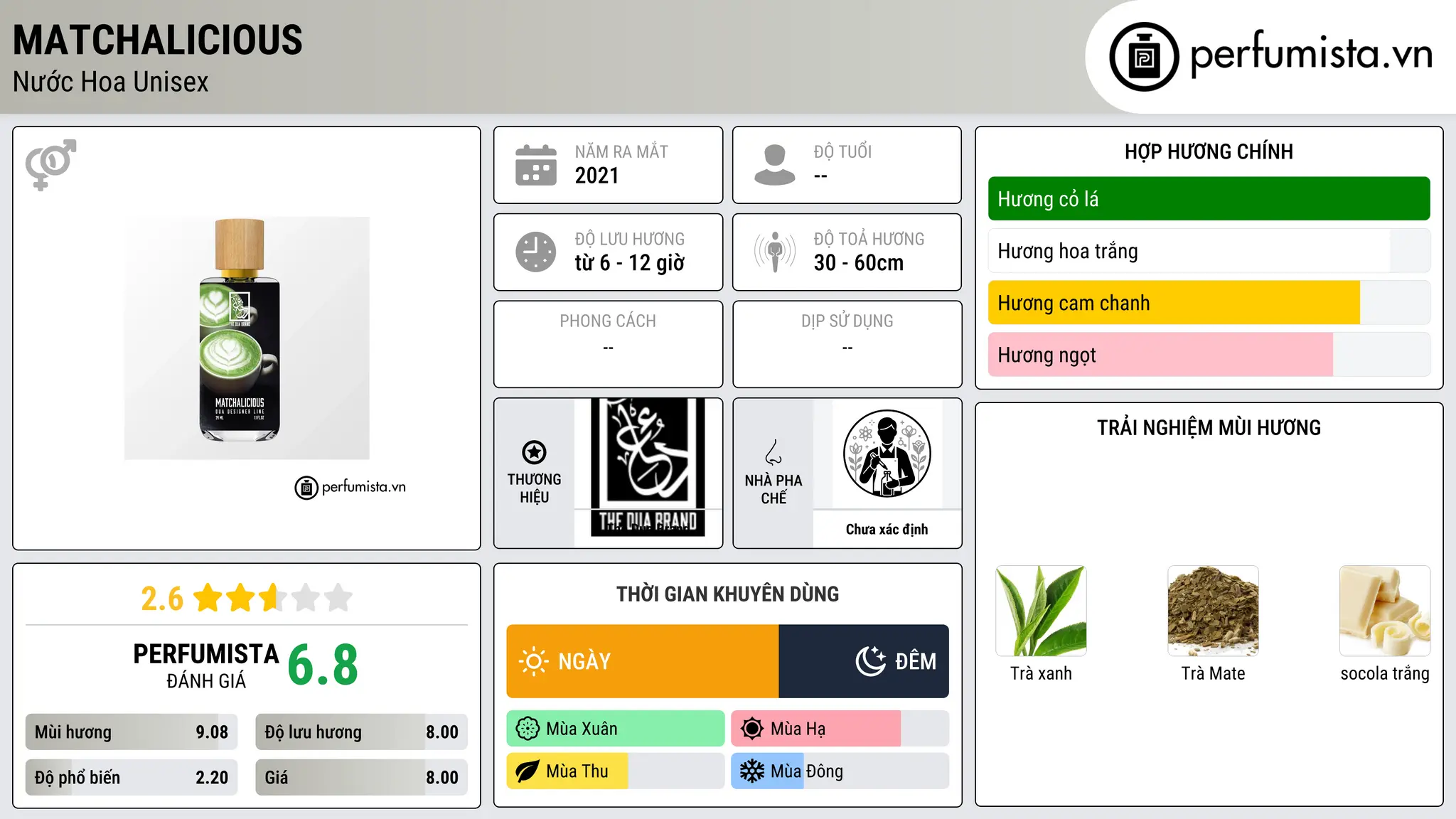The height and width of the screenshot is (819, 1456).
Task: Open the Matchalicious bottle product image
Action: pos(247,338)
